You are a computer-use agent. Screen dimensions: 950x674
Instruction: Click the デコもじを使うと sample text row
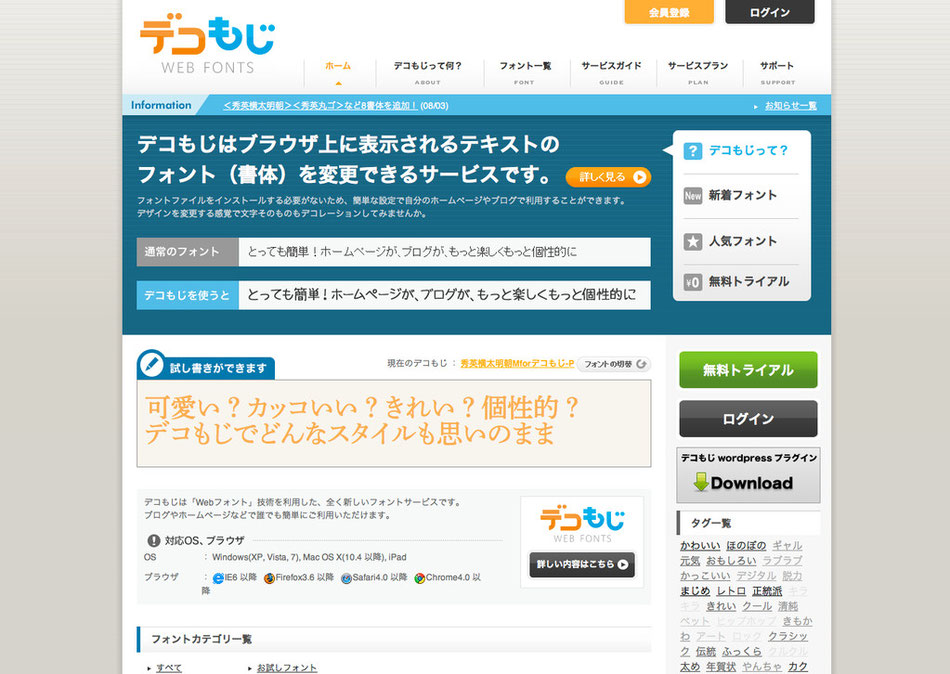click(394, 295)
